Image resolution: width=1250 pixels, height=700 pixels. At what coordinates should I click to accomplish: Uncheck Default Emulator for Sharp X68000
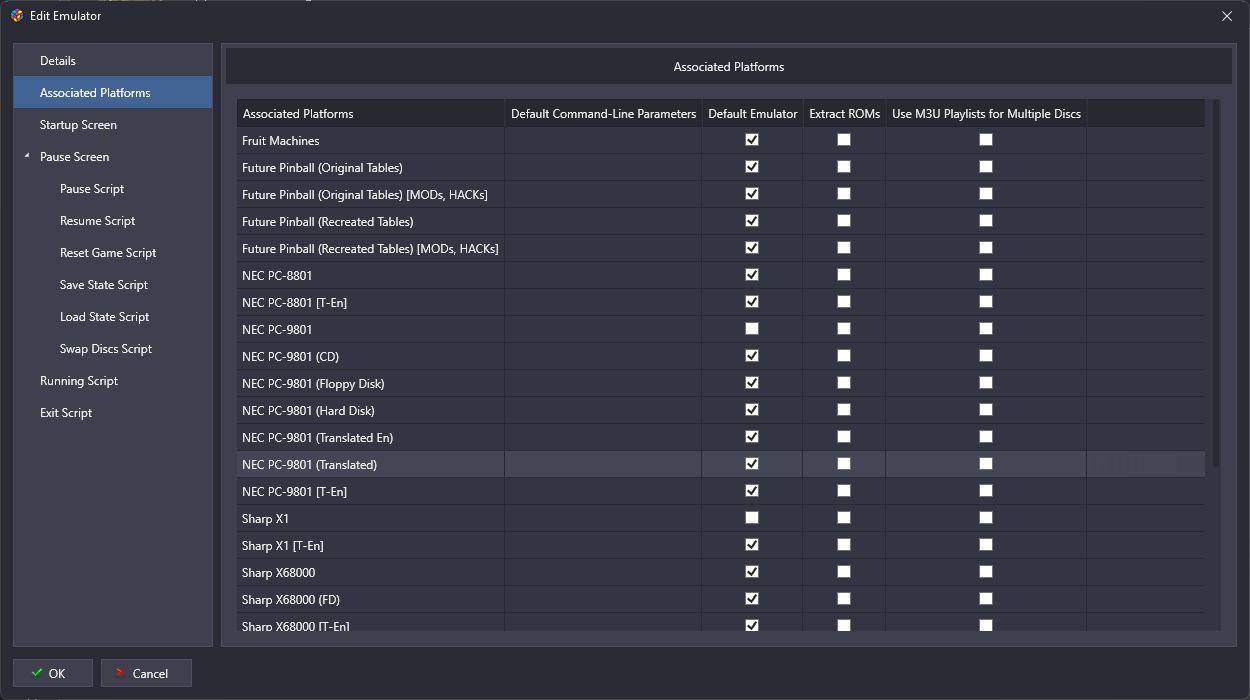752,572
